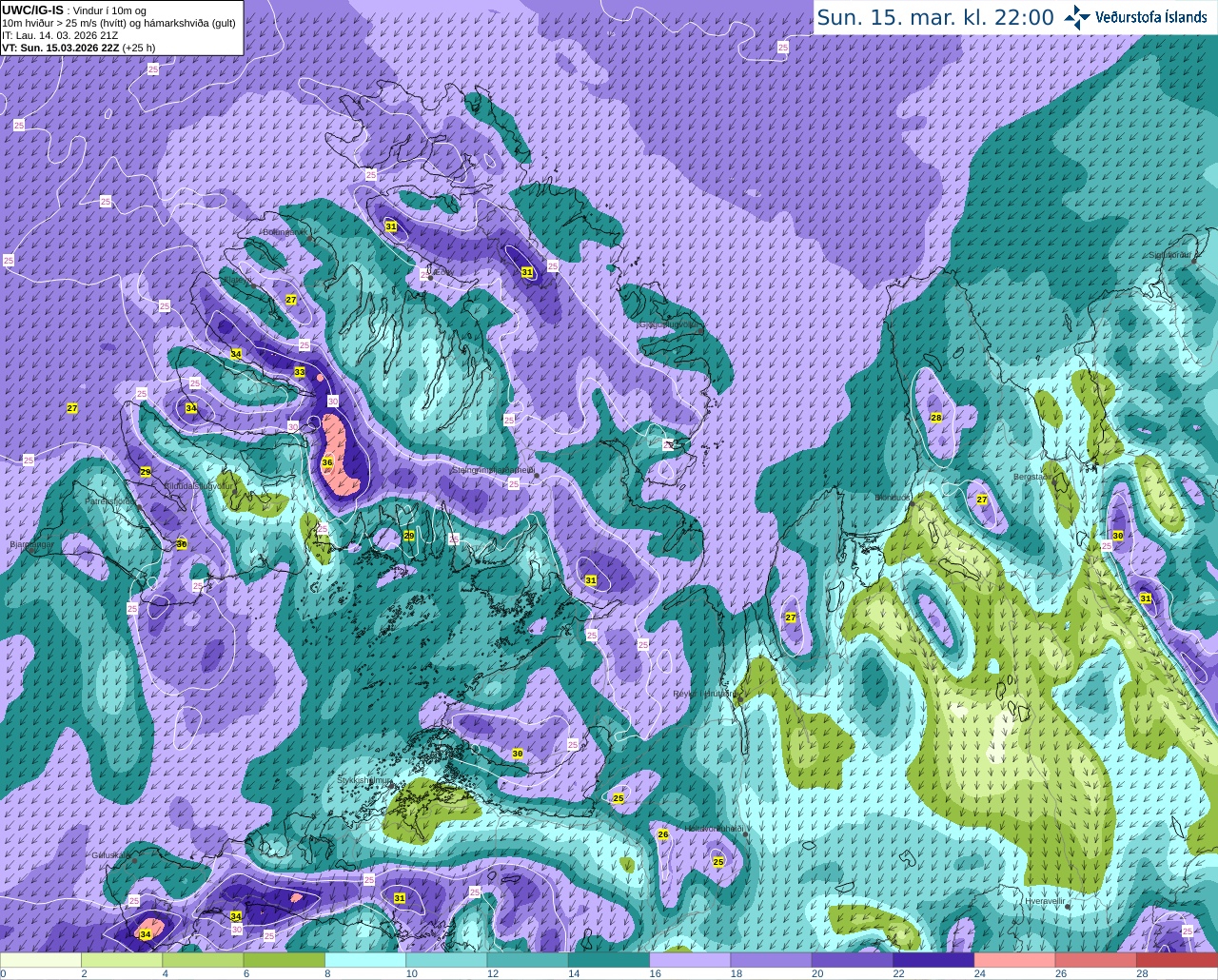This screenshot has width=1218, height=980.
Task: Pick the 20–22 medium purple legend swatch
Action: 853,960
